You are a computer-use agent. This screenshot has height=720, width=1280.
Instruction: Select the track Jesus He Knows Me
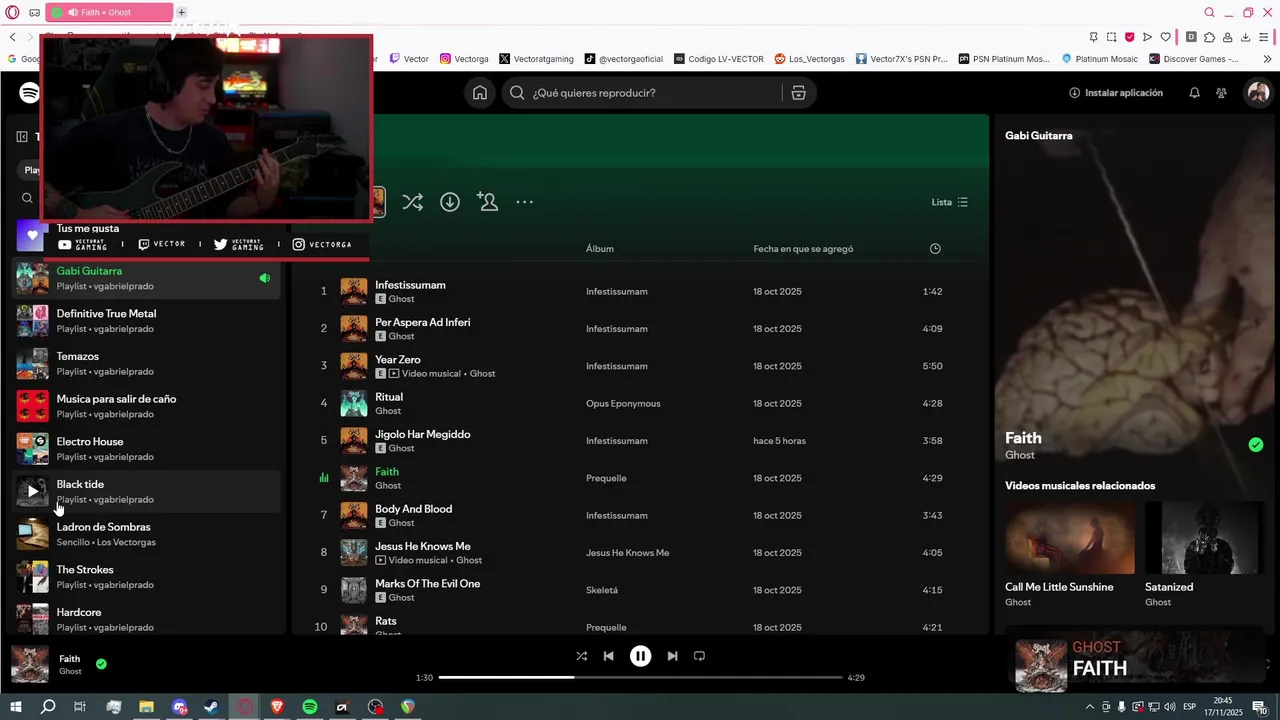[422, 546]
